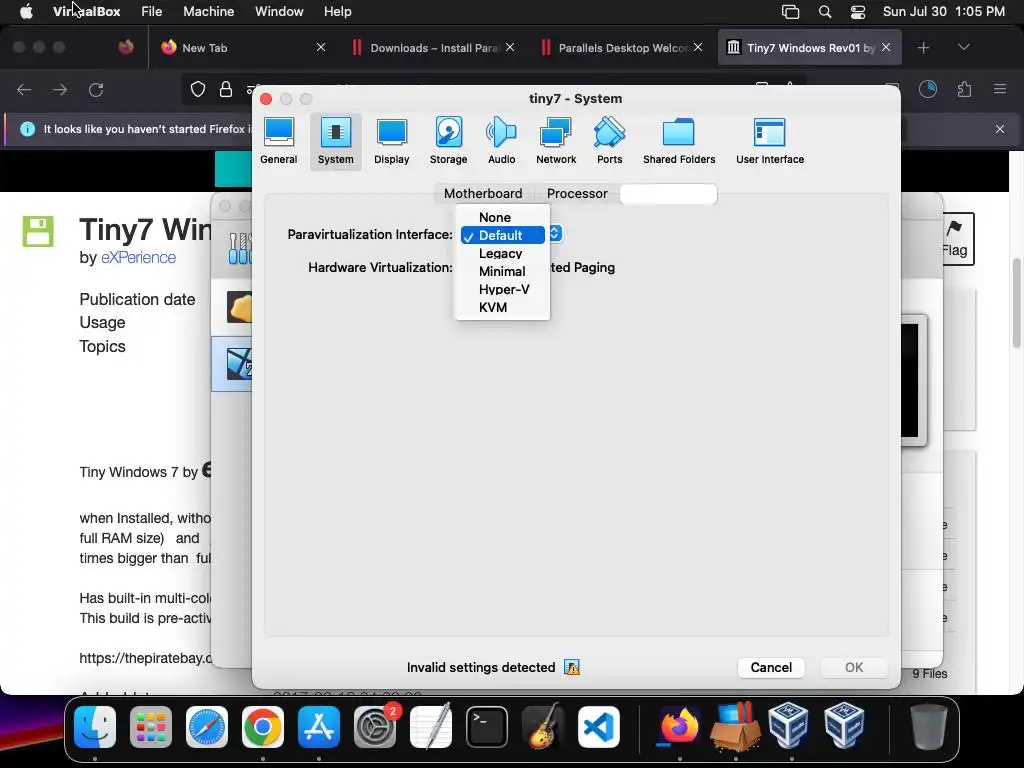The image size is (1024, 768).
Task: Open TextEdit from the Dock
Action: 431,728
